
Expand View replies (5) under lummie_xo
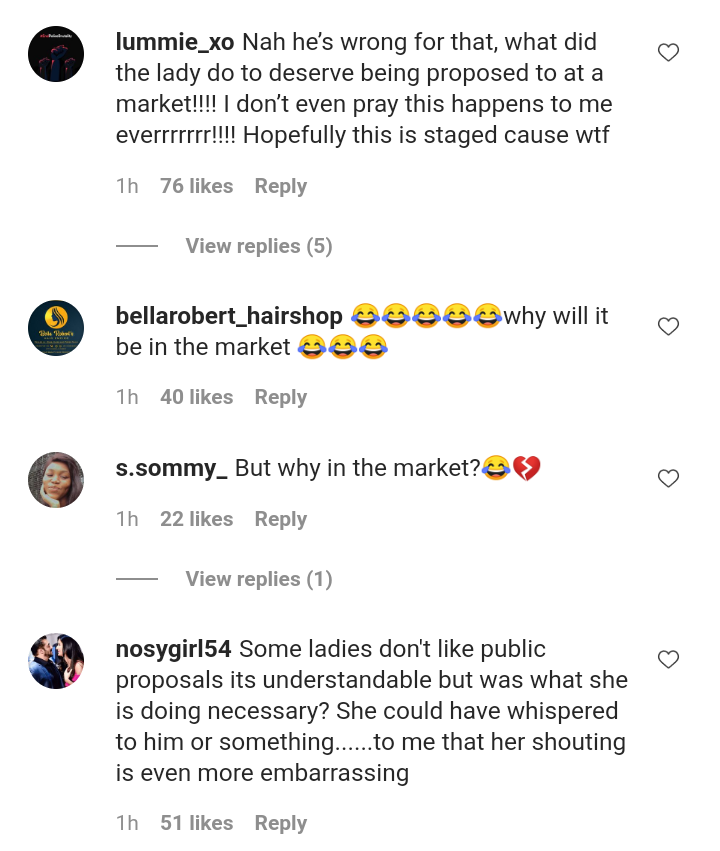(258, 246)
